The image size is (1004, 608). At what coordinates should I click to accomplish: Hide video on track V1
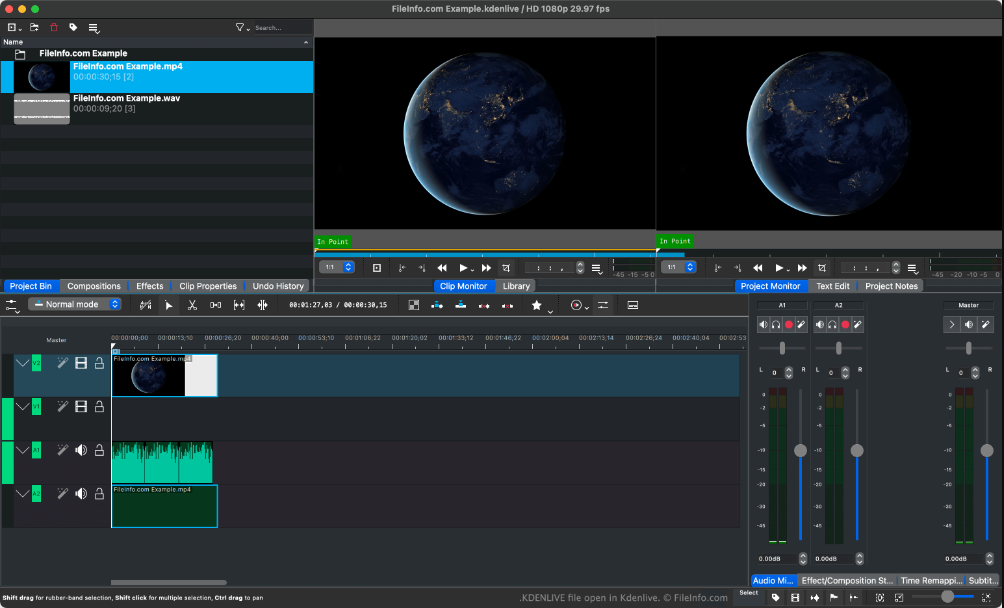81,406
